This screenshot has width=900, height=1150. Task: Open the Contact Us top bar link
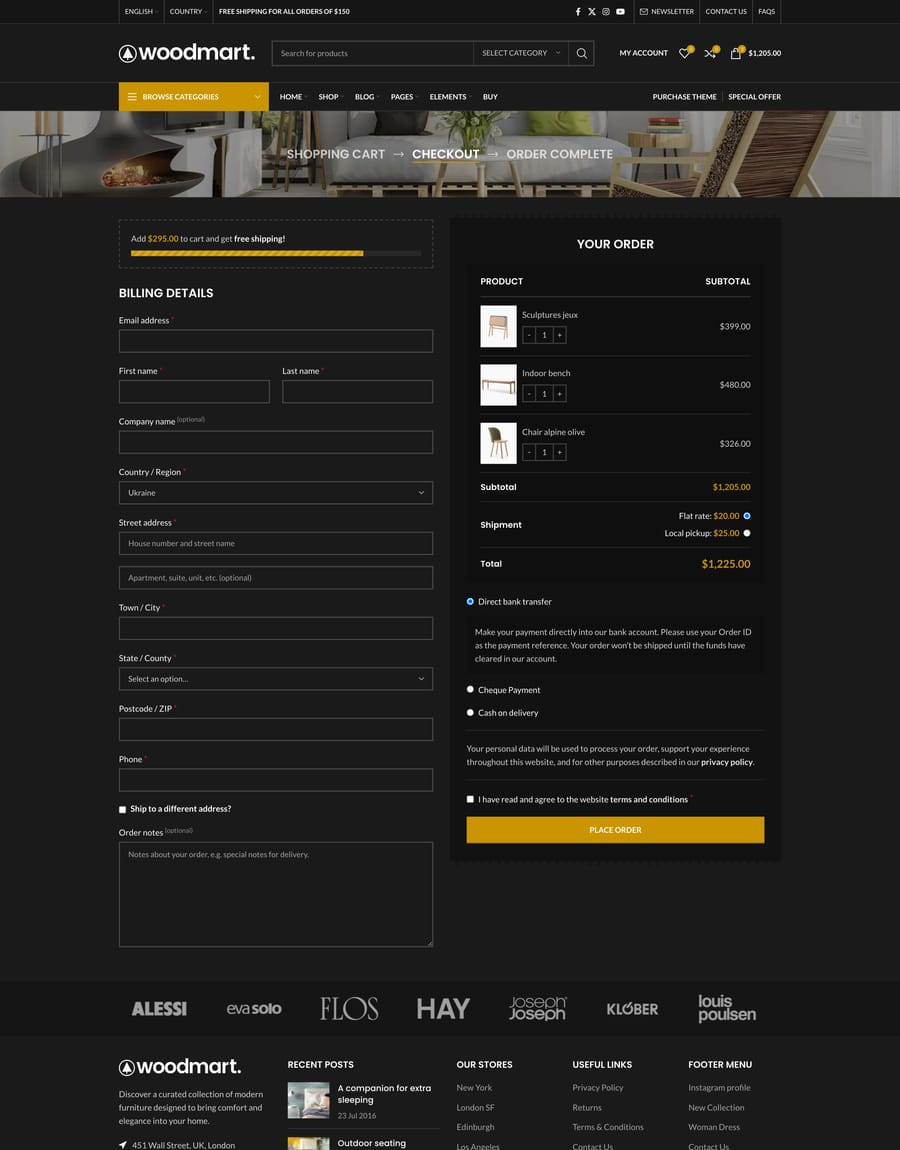(725, 12)
